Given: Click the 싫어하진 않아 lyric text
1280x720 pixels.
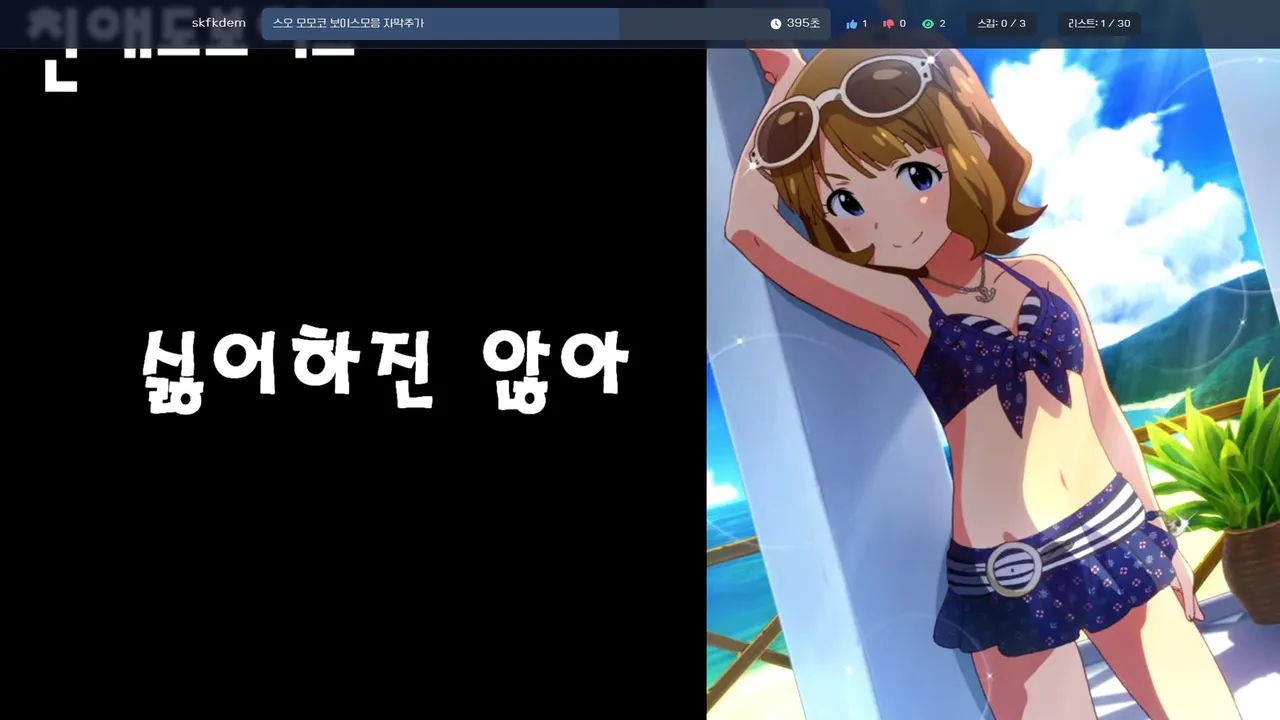Looking at the screenshot, I should [385, 371].
